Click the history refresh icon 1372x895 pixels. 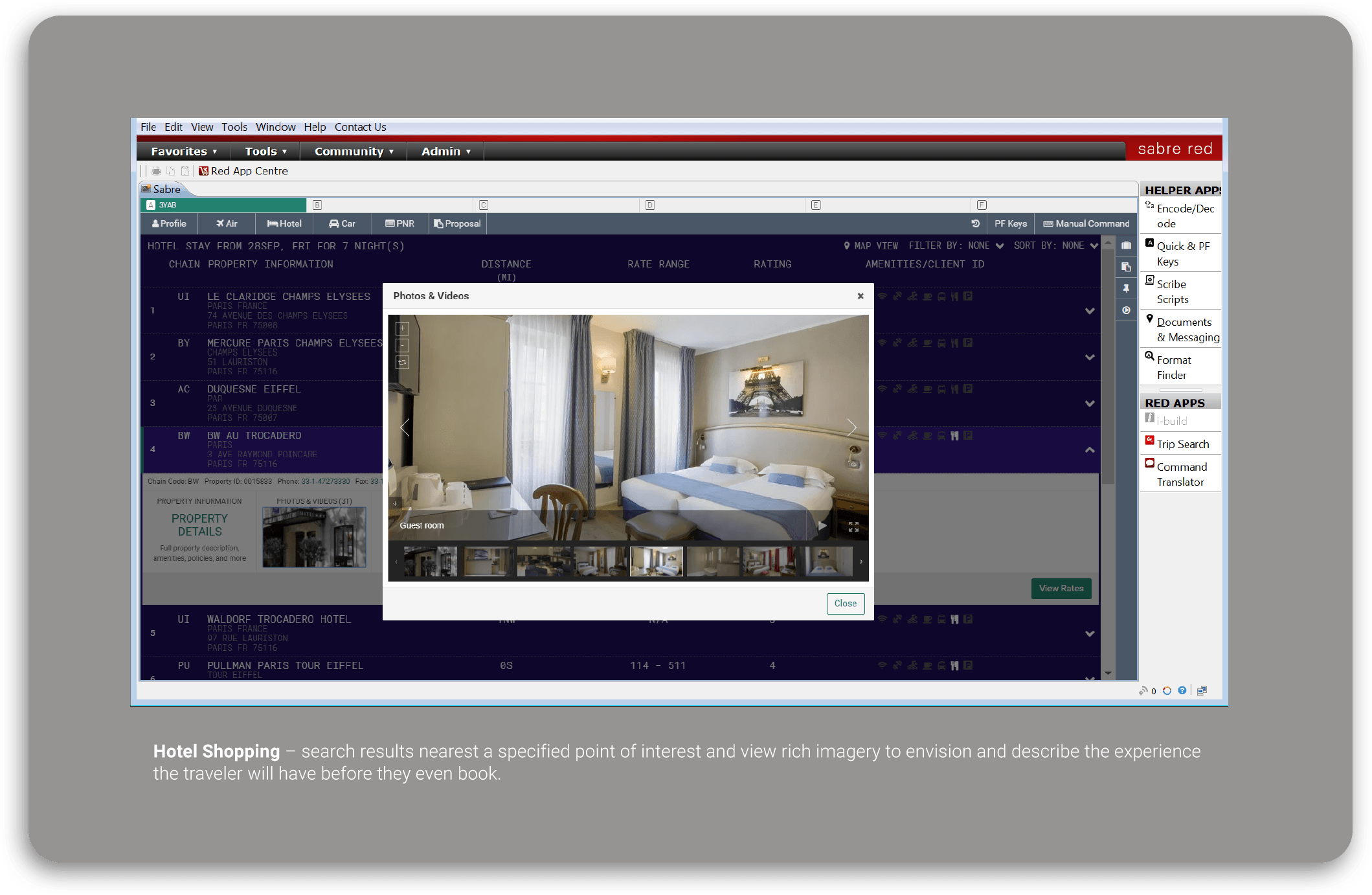point(975,223)
